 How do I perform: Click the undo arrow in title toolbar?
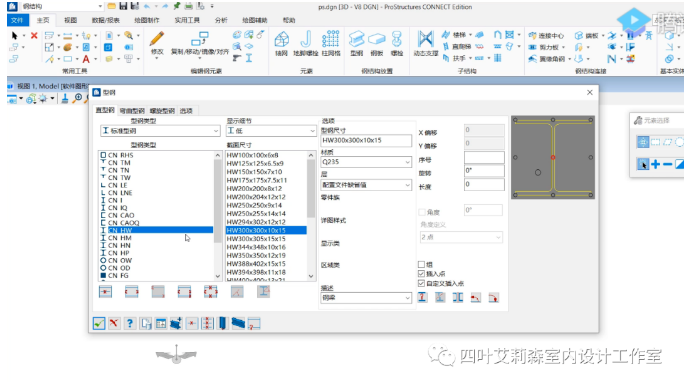pyautogui.click(x=146, y=6)
